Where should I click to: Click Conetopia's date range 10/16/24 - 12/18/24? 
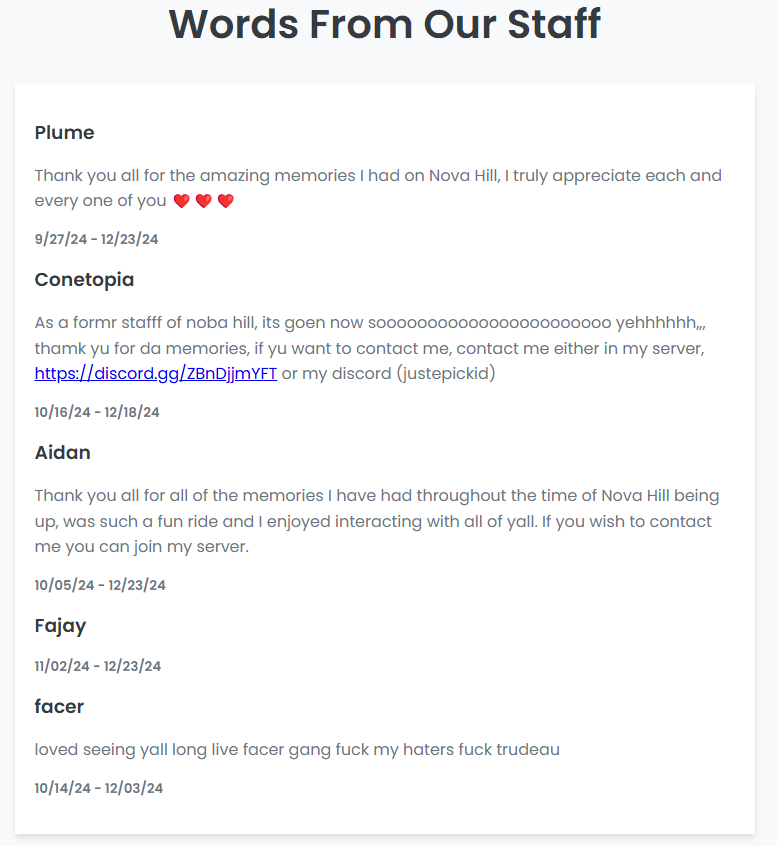(97, 412)
